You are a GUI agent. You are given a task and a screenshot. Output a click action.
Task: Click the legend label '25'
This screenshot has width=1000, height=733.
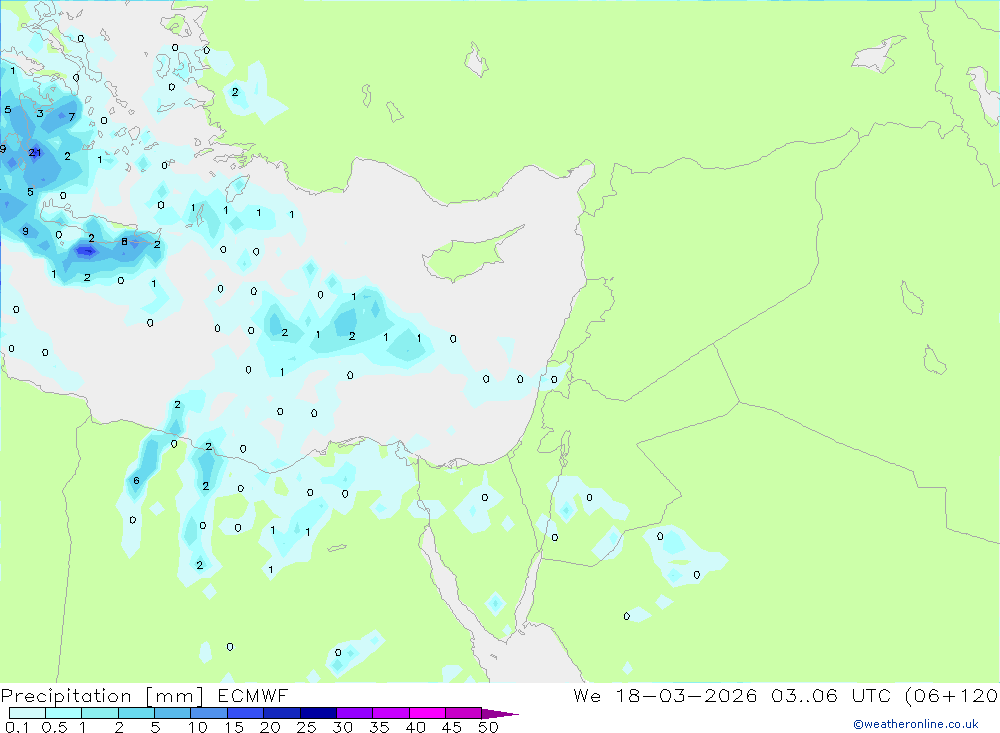pyautogui.click(x=307, y=727)
